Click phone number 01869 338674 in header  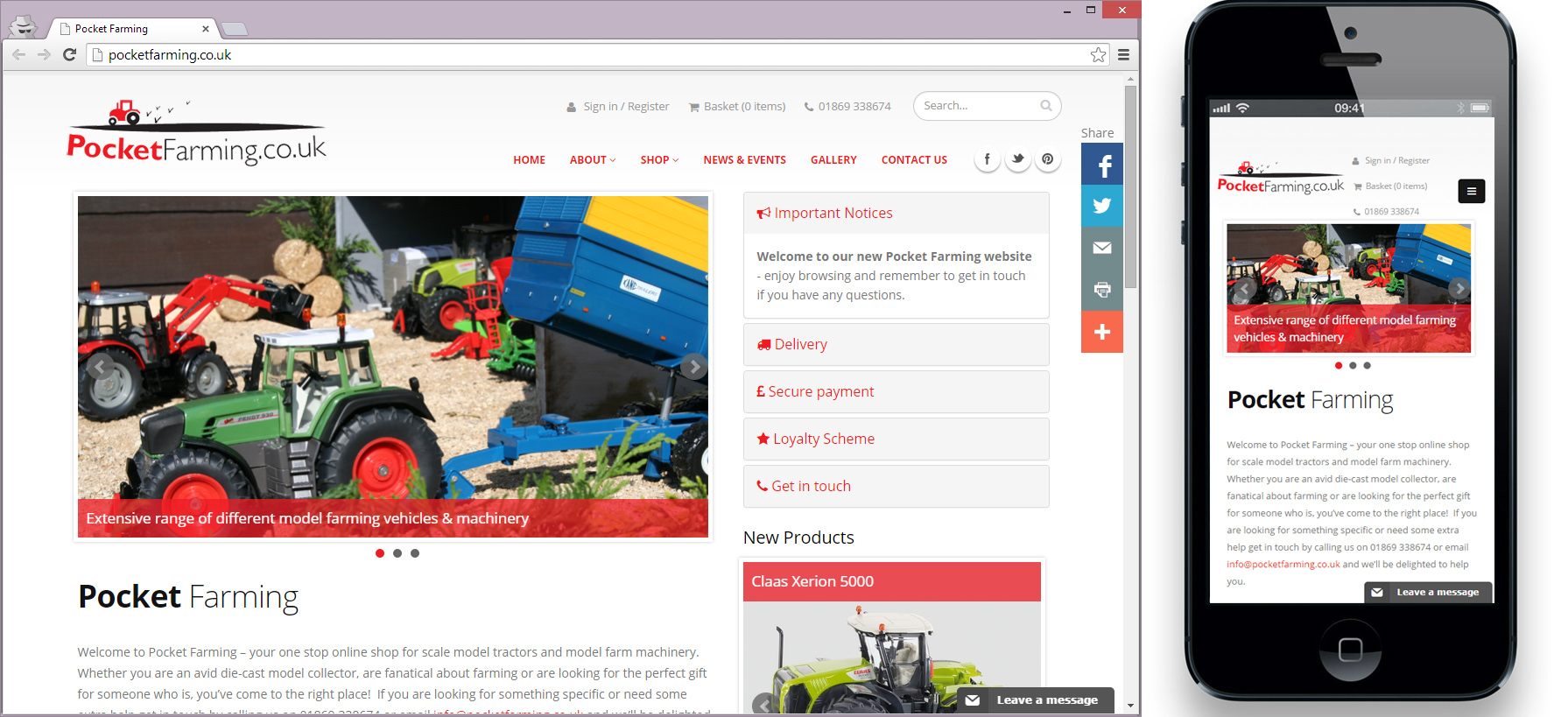[x=847, y=107]
